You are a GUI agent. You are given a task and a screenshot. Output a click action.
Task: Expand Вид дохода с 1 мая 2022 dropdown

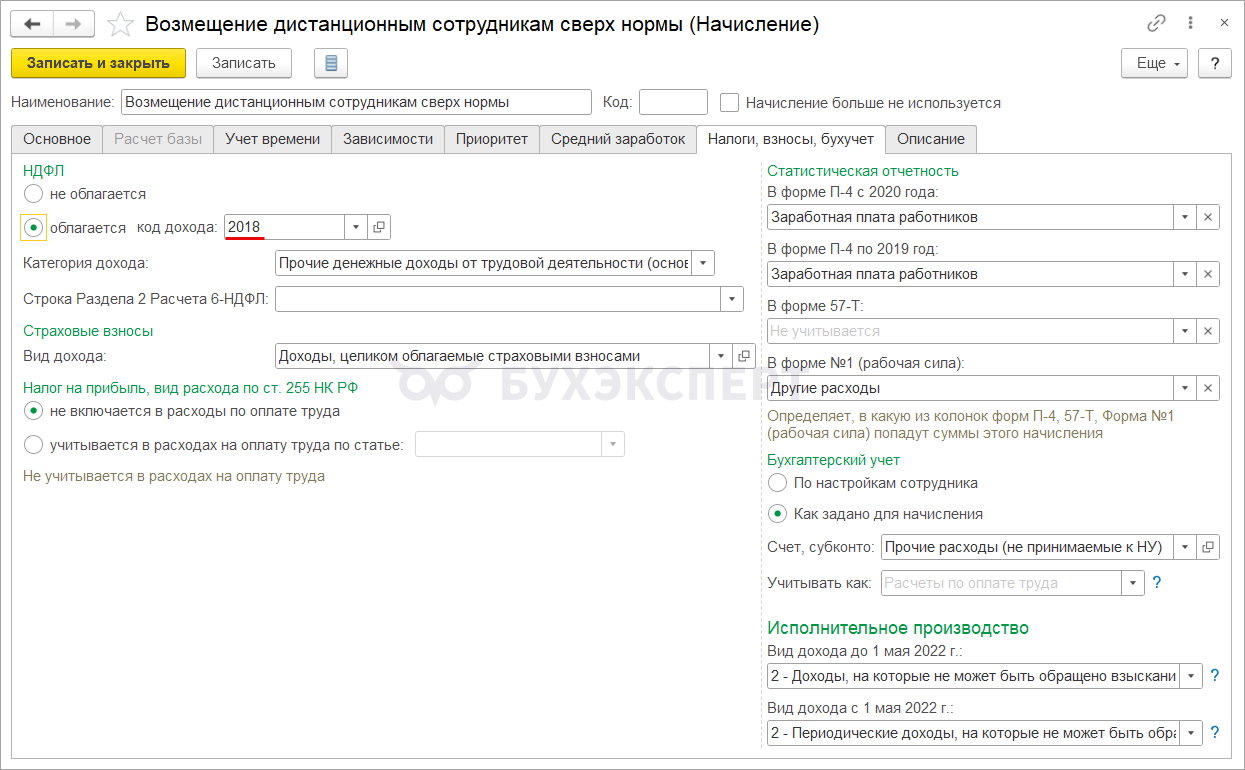coord(1191,733)
